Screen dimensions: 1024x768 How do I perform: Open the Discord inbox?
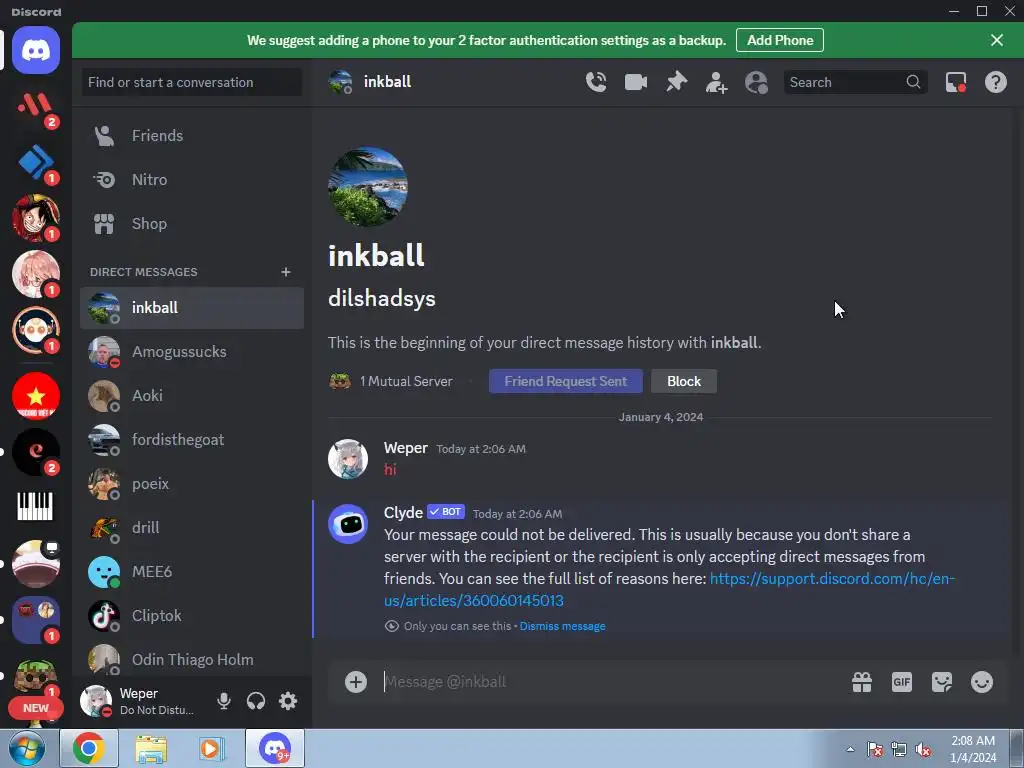coord(955,82)
